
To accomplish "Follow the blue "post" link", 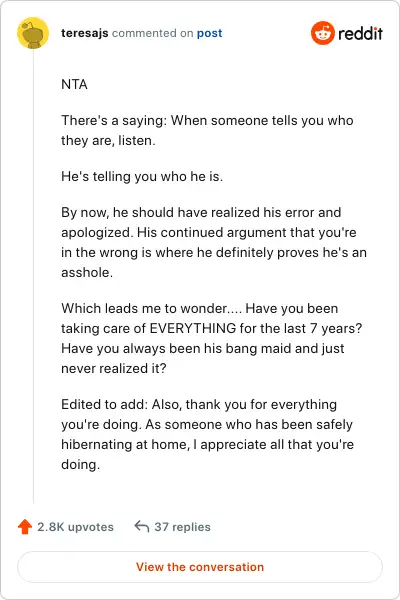I will [209, 33].
